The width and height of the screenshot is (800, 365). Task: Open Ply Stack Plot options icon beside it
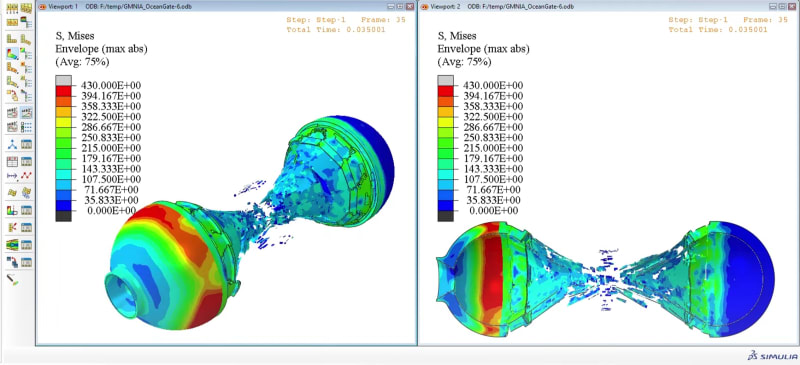[27, 95]
